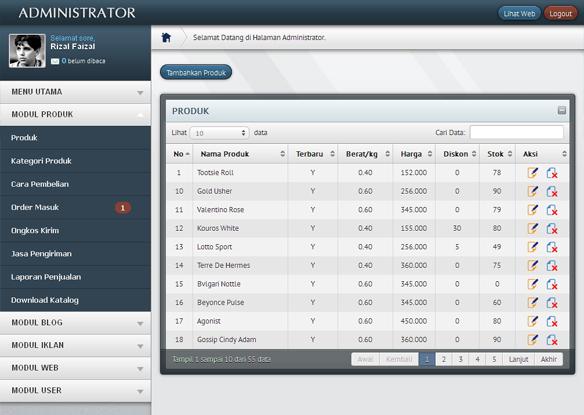Open Order Masuk menu item
The width and height of the screenshot is (584, 415).
point(75,208)
